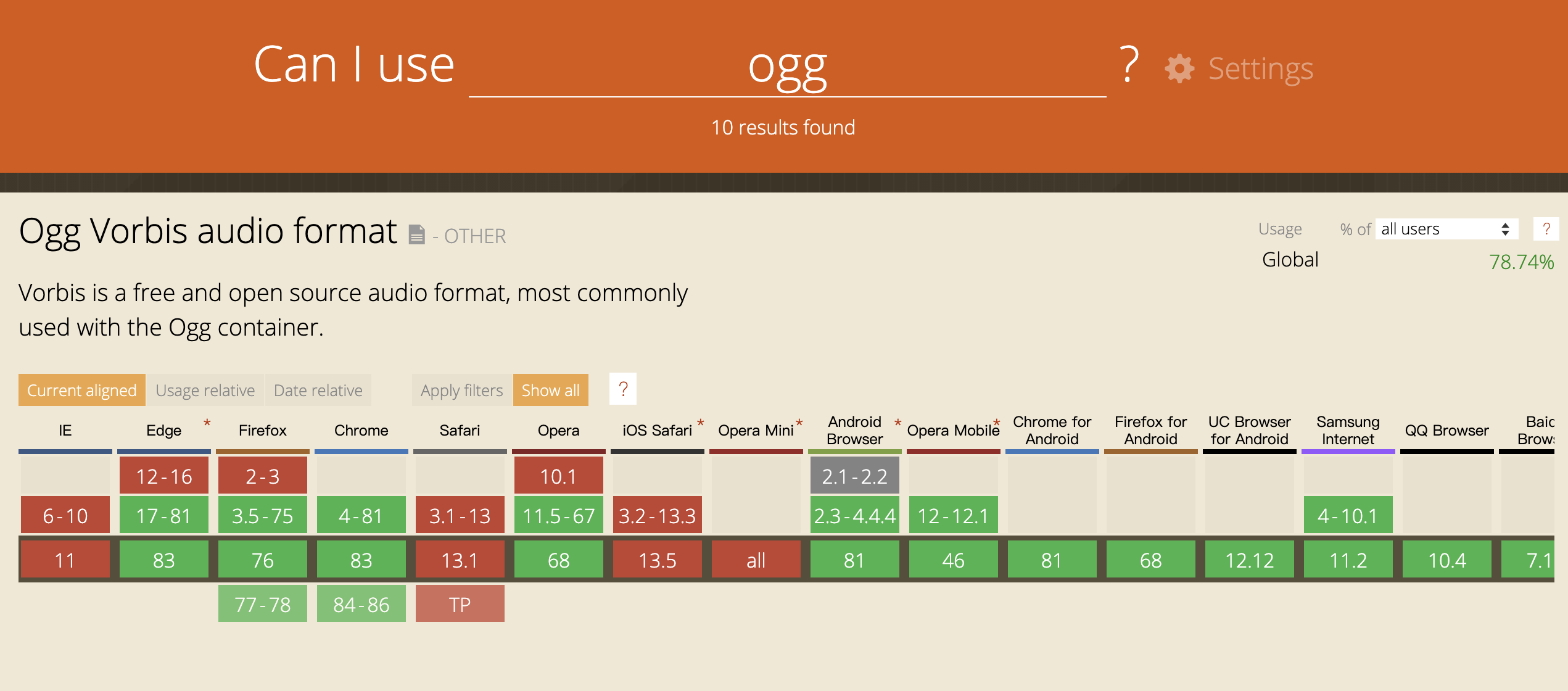Click the usage help question mark icon

coord(1546,229)
